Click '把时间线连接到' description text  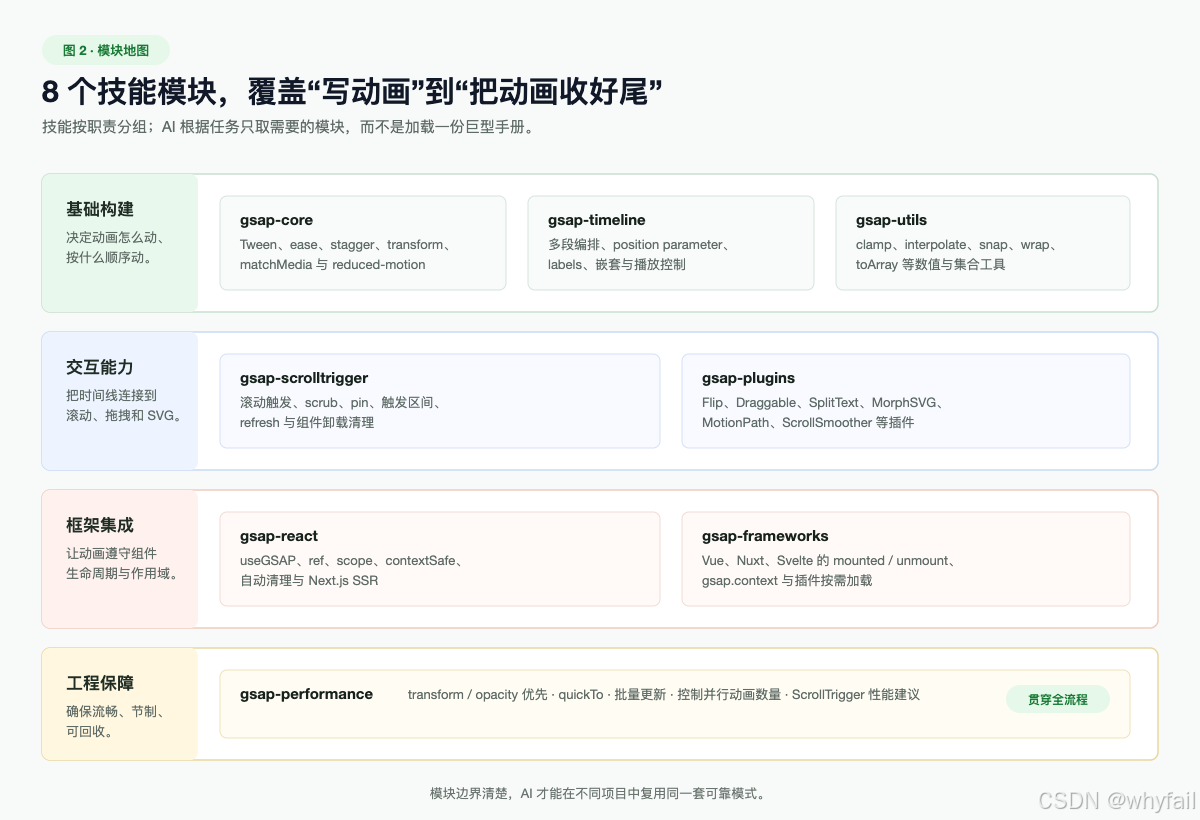(112, 395)
